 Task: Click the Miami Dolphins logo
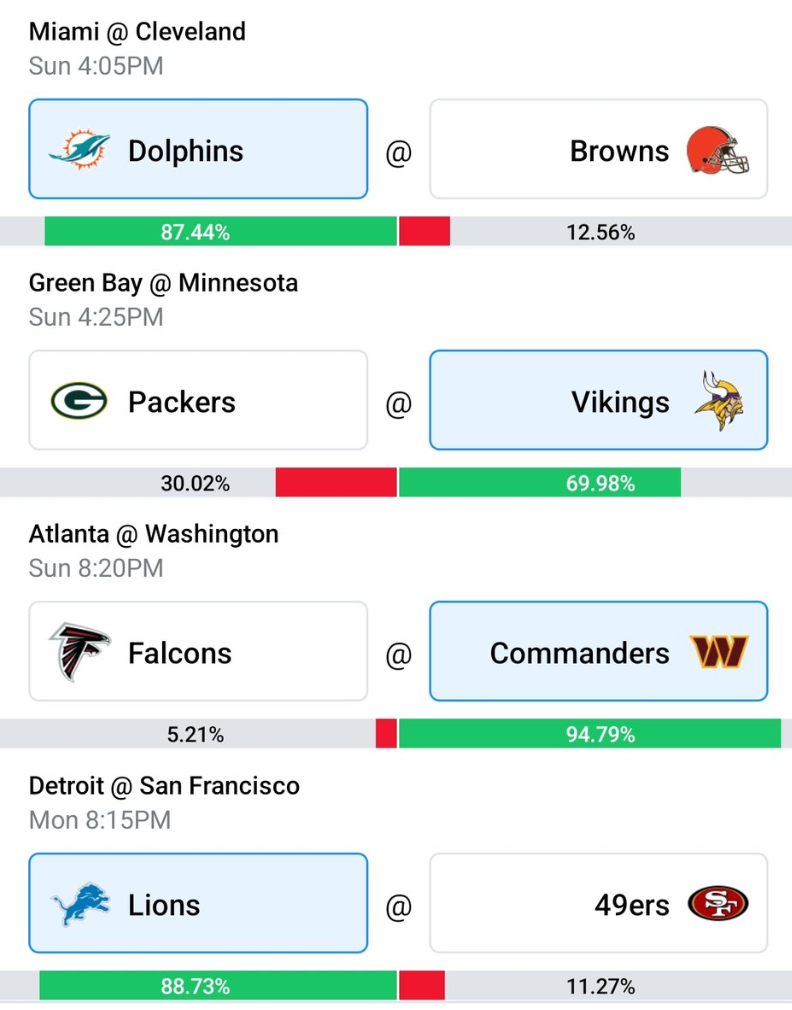[79, 149]
